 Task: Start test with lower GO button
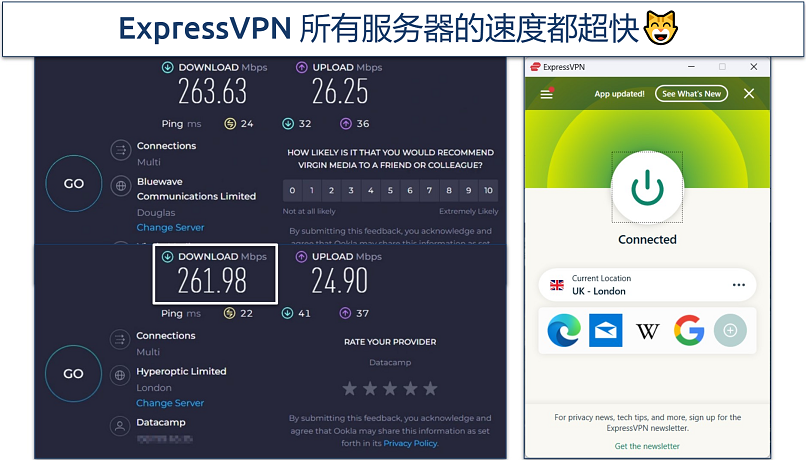pos(73,374)
